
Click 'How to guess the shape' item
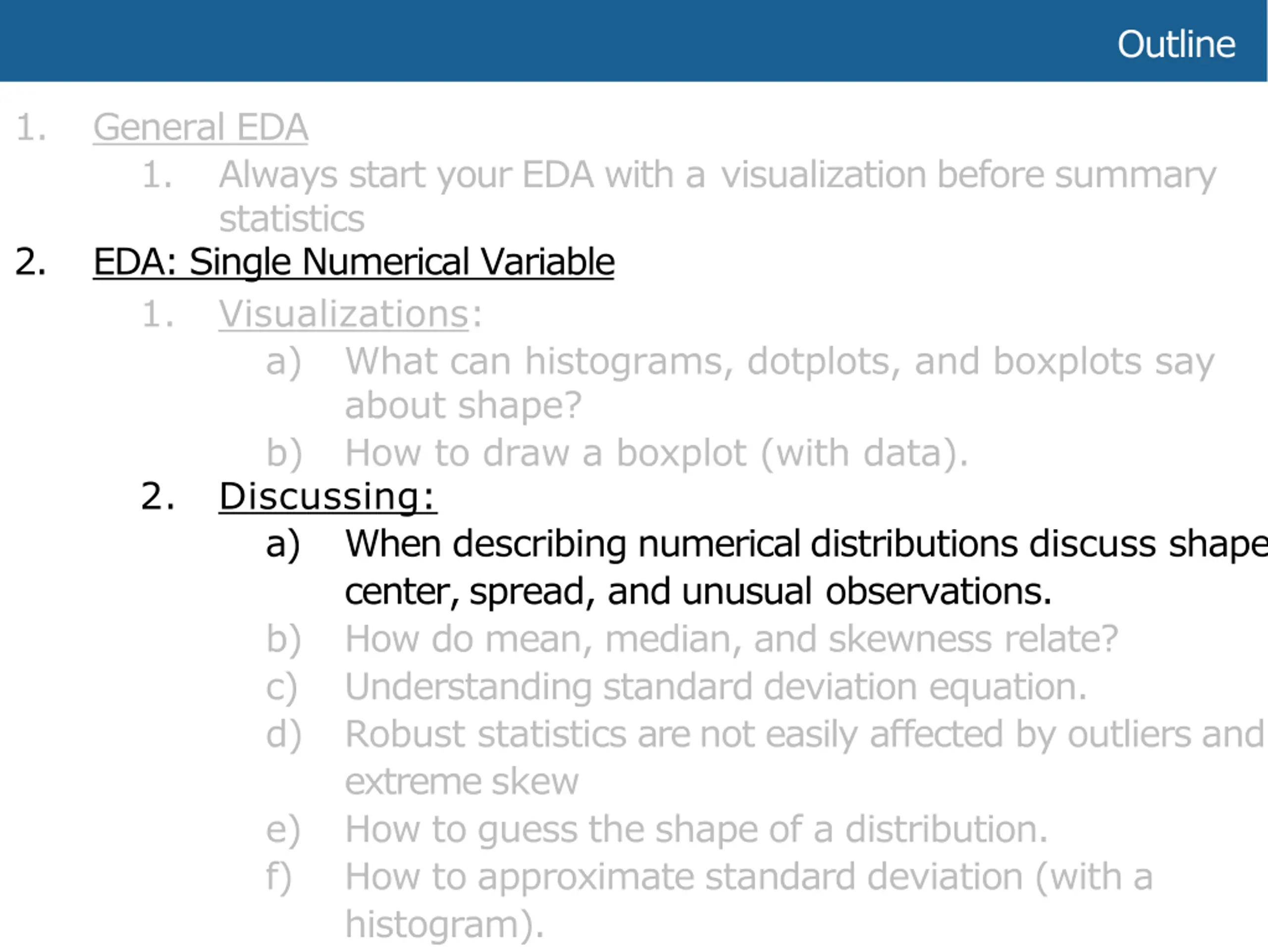(696, 829)
